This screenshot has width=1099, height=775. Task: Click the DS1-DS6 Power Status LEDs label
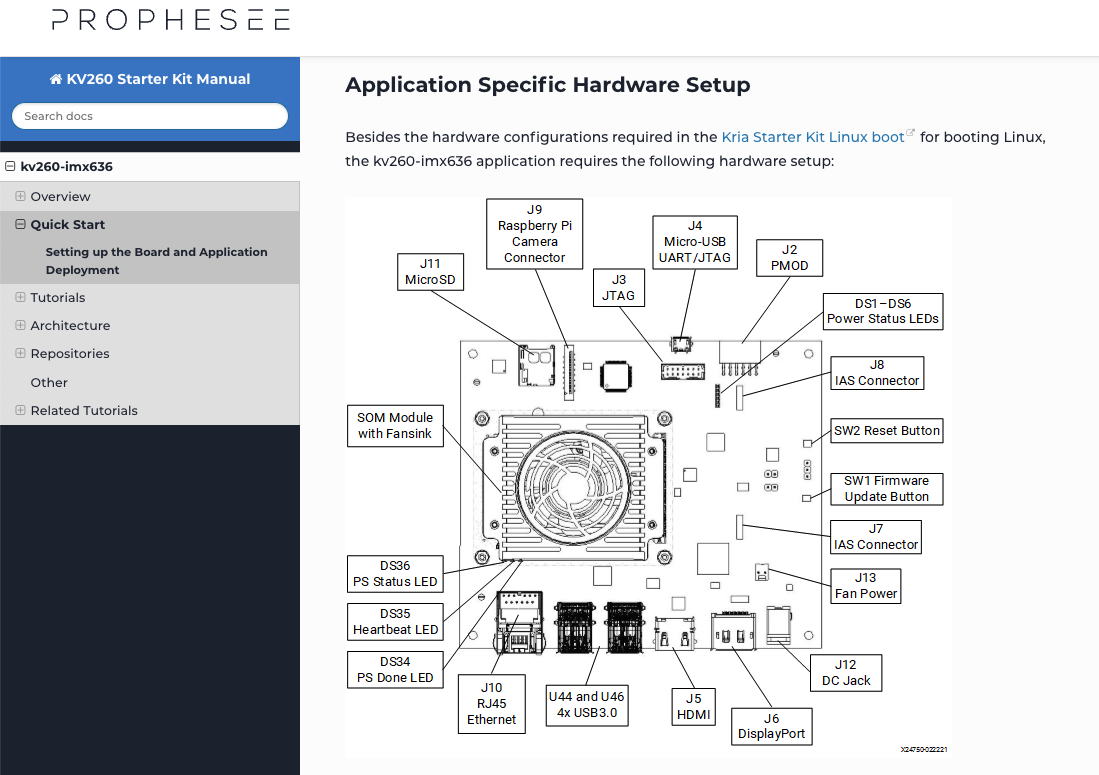(883, 311)
